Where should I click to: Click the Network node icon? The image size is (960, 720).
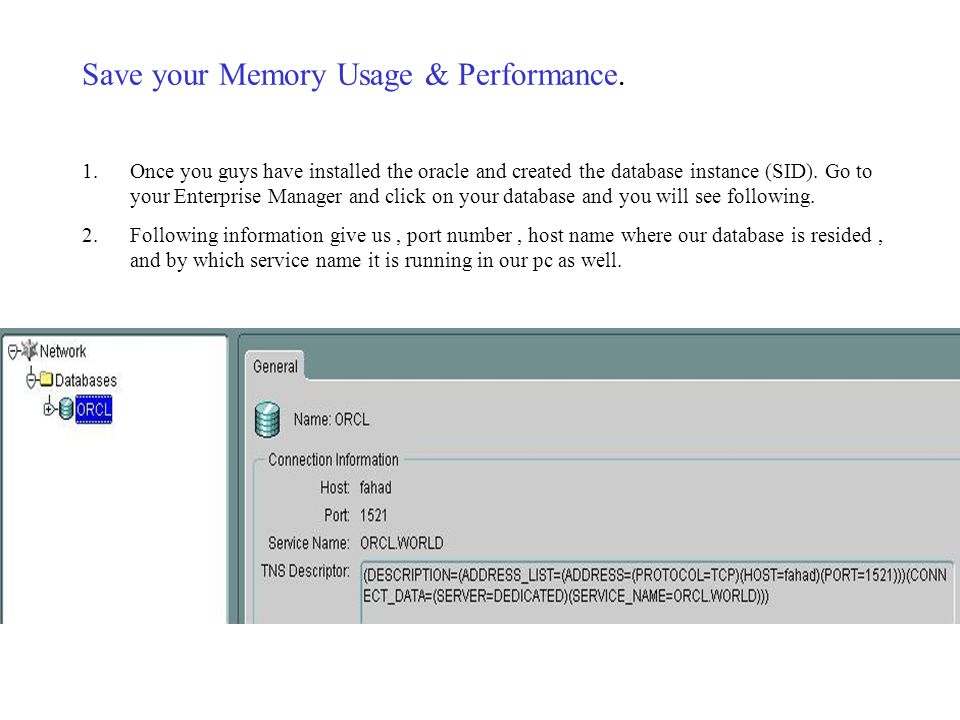29,351
